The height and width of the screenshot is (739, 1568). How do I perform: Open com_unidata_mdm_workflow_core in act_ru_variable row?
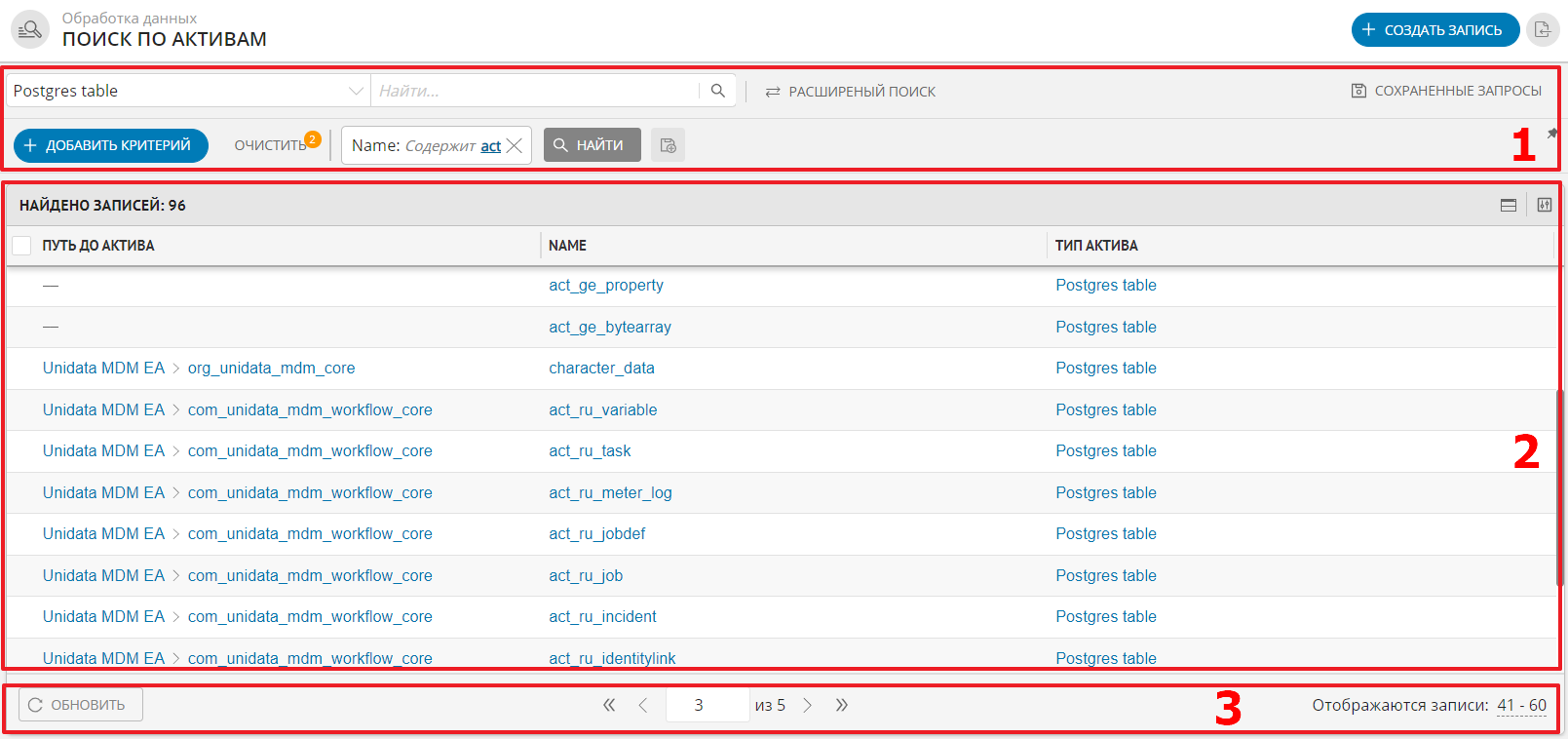pos(310,410)
